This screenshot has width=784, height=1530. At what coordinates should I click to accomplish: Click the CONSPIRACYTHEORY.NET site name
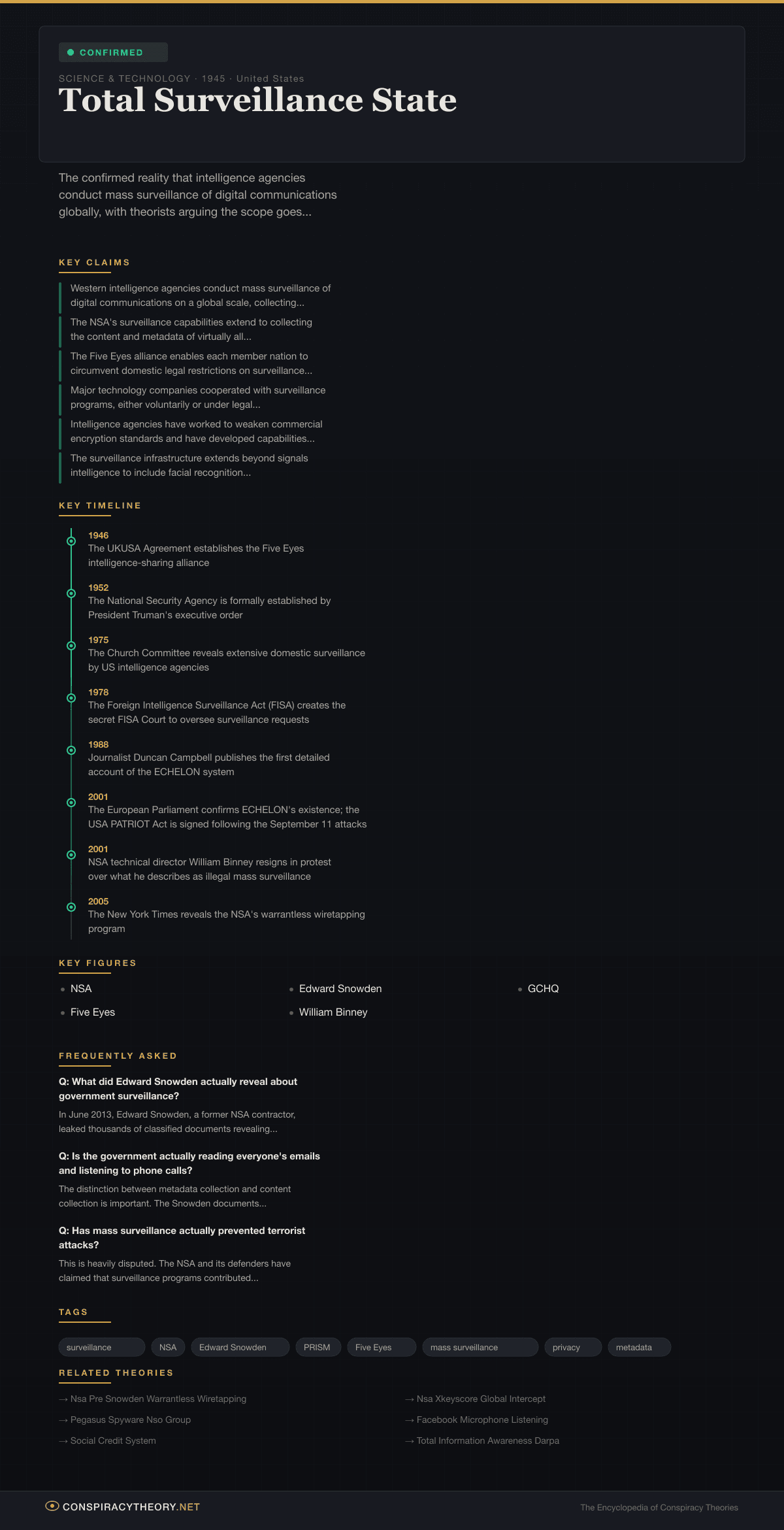pos(131,1506)
